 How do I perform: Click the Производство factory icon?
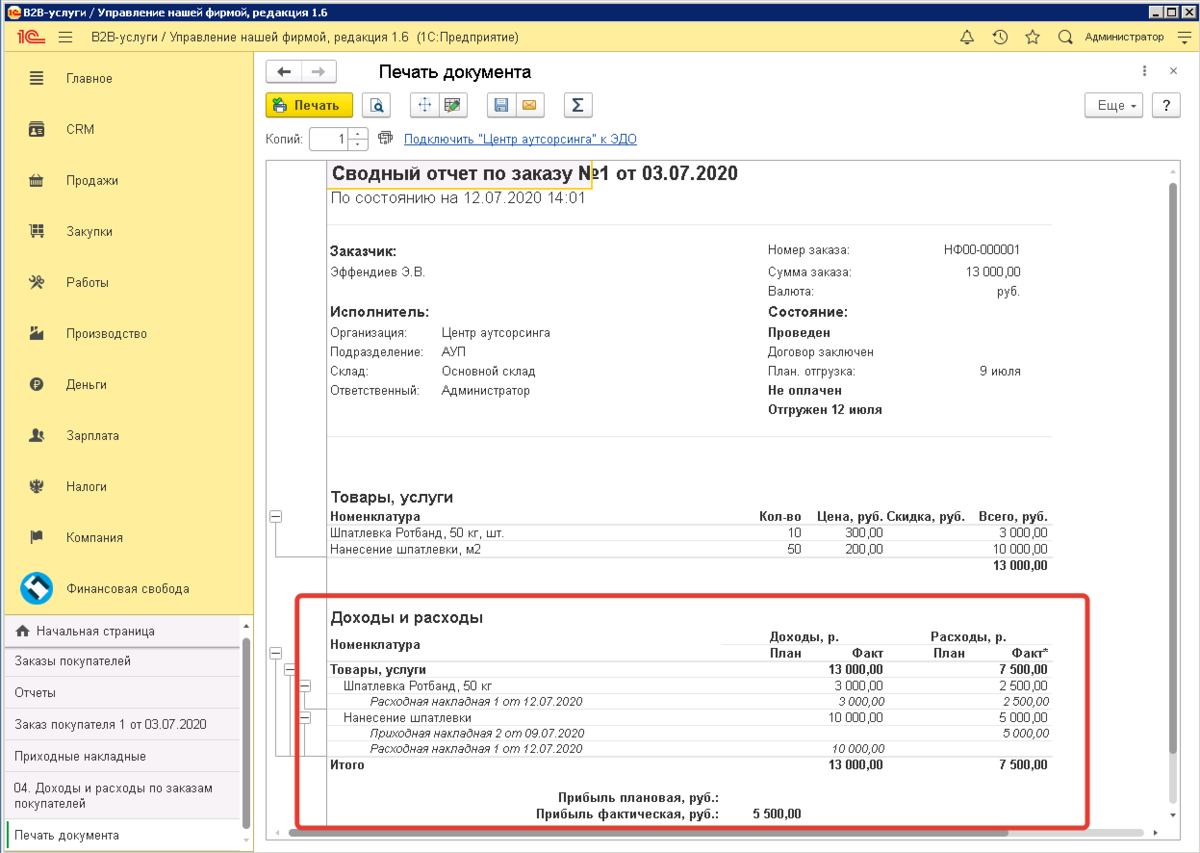(37, 333)
